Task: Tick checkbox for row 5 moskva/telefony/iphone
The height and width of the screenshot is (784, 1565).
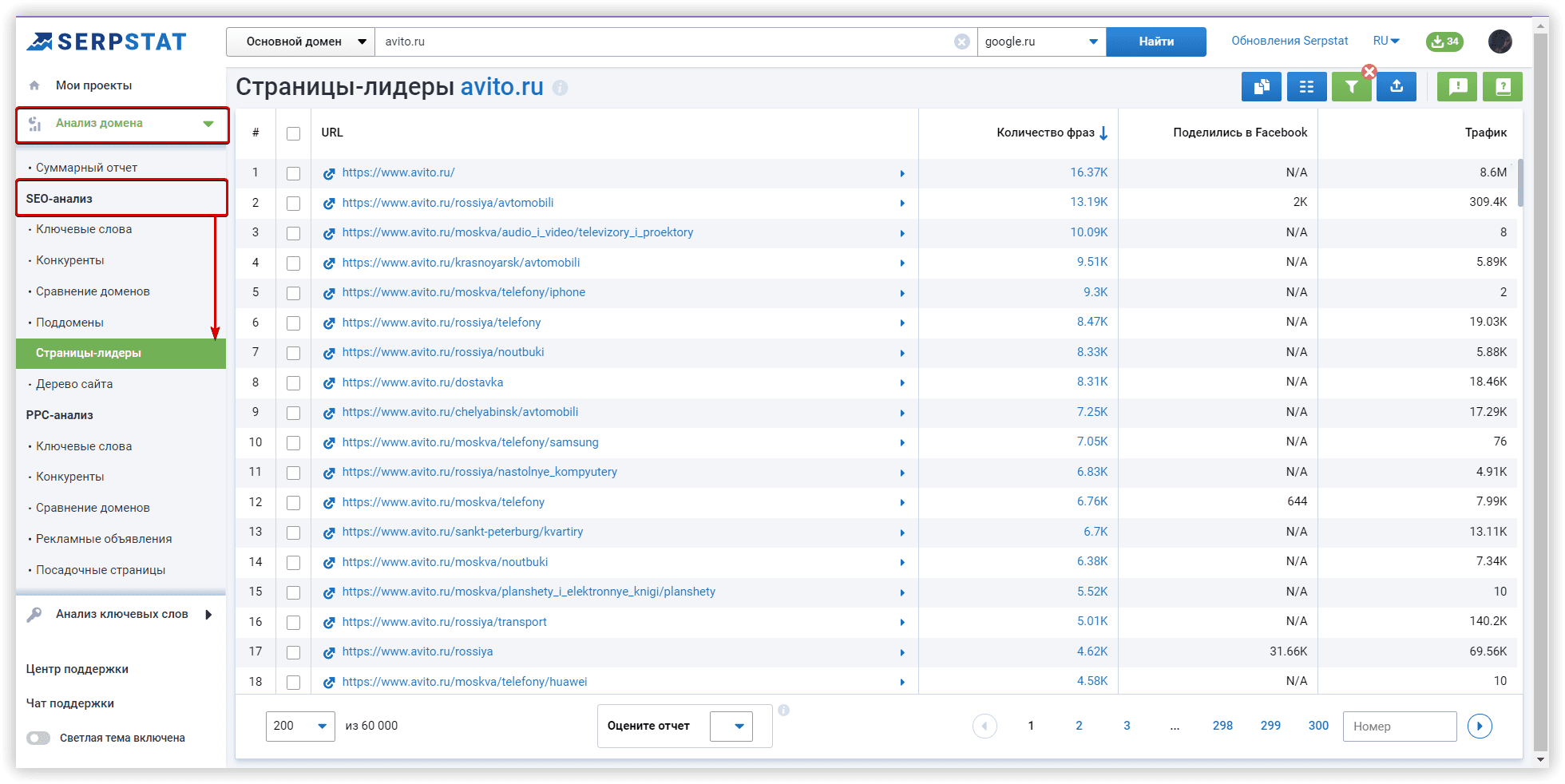Action: [x=294, y=293]
